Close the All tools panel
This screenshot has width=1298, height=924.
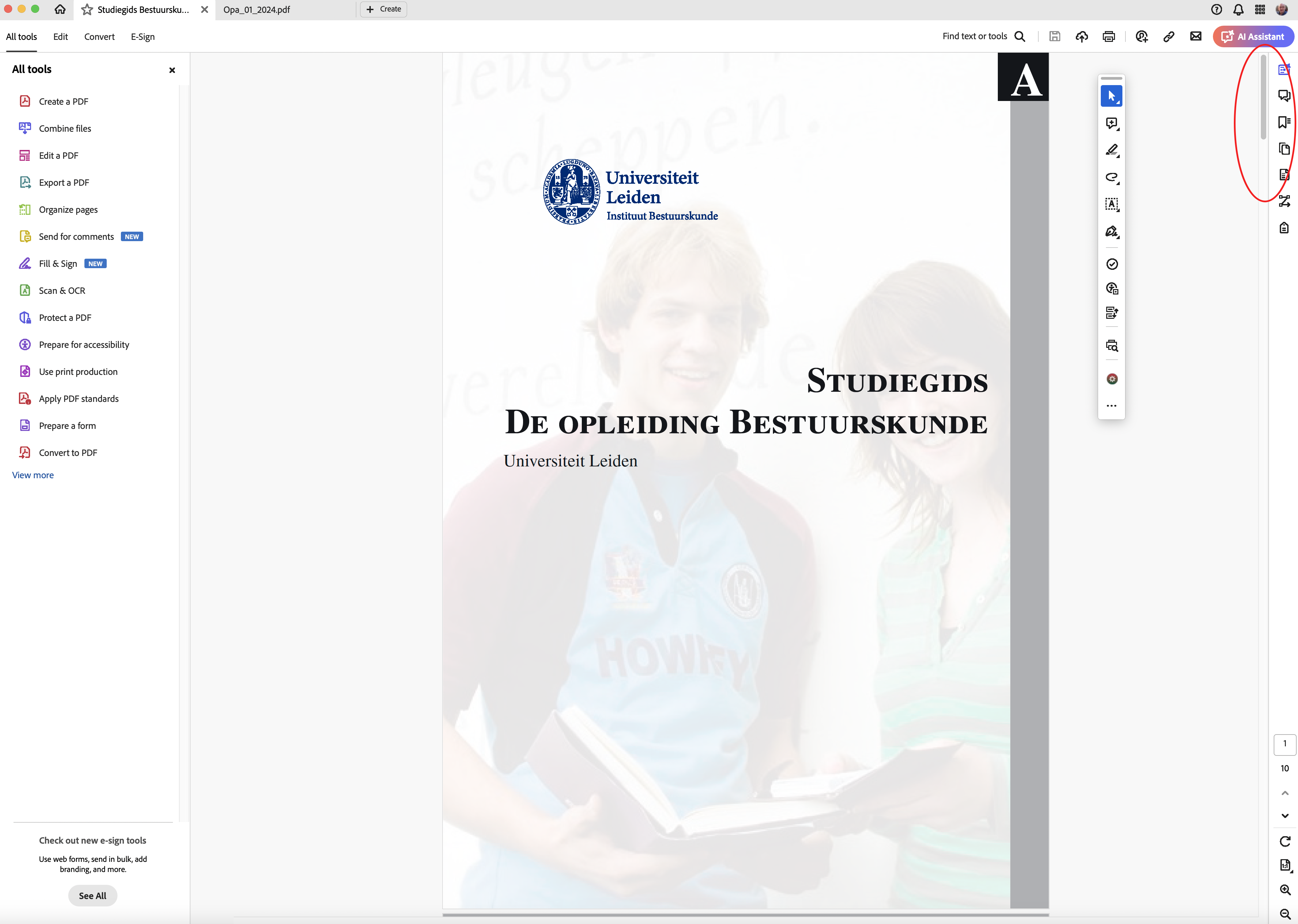172,71
